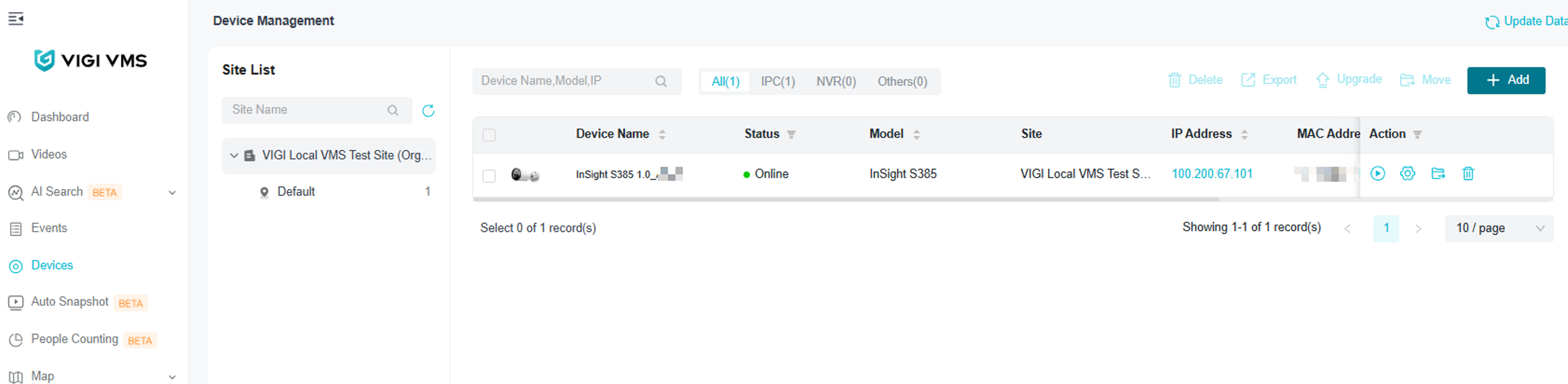Collapse the VIGI Local VMS Test Site node
1568x384 pixels.
coord(234,156)
